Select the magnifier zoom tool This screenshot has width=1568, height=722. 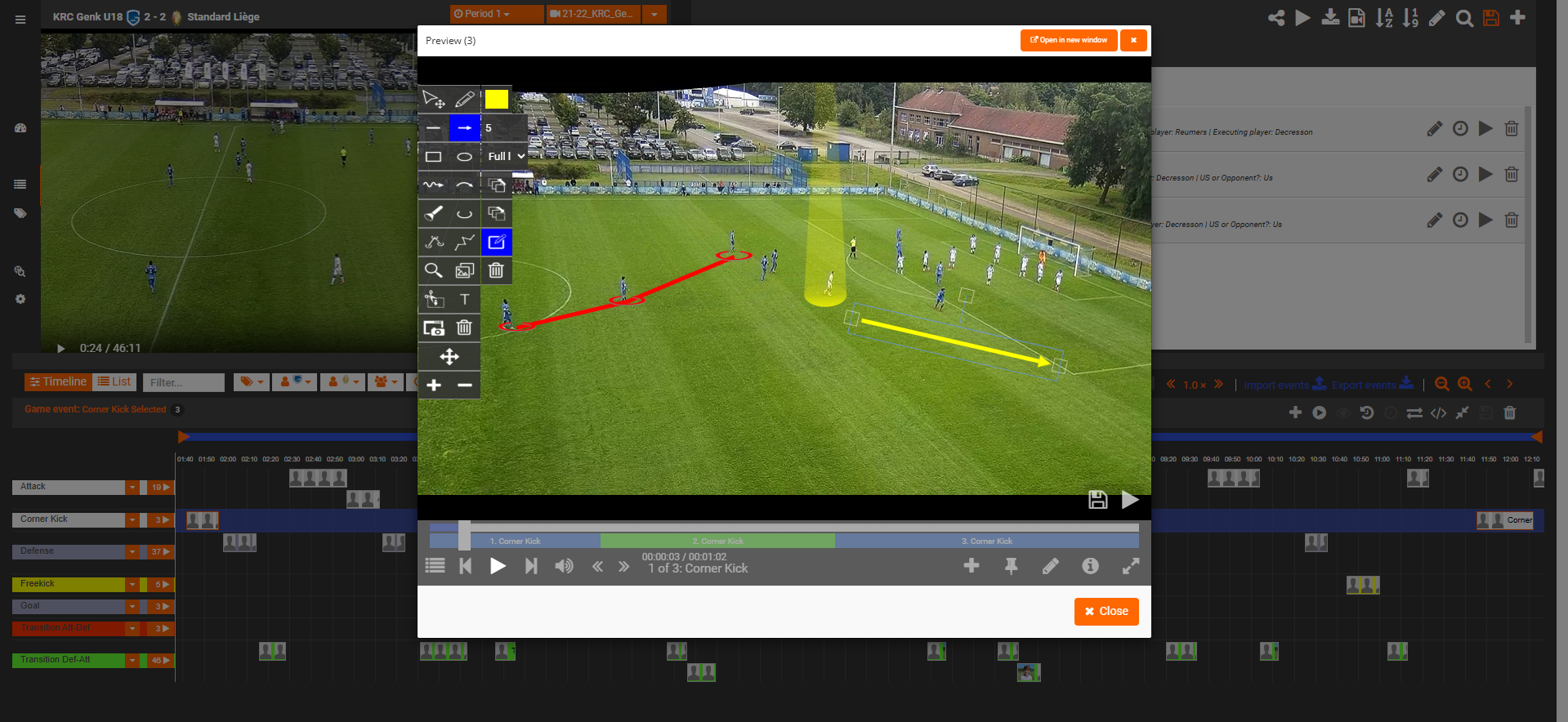coord(433,270)
